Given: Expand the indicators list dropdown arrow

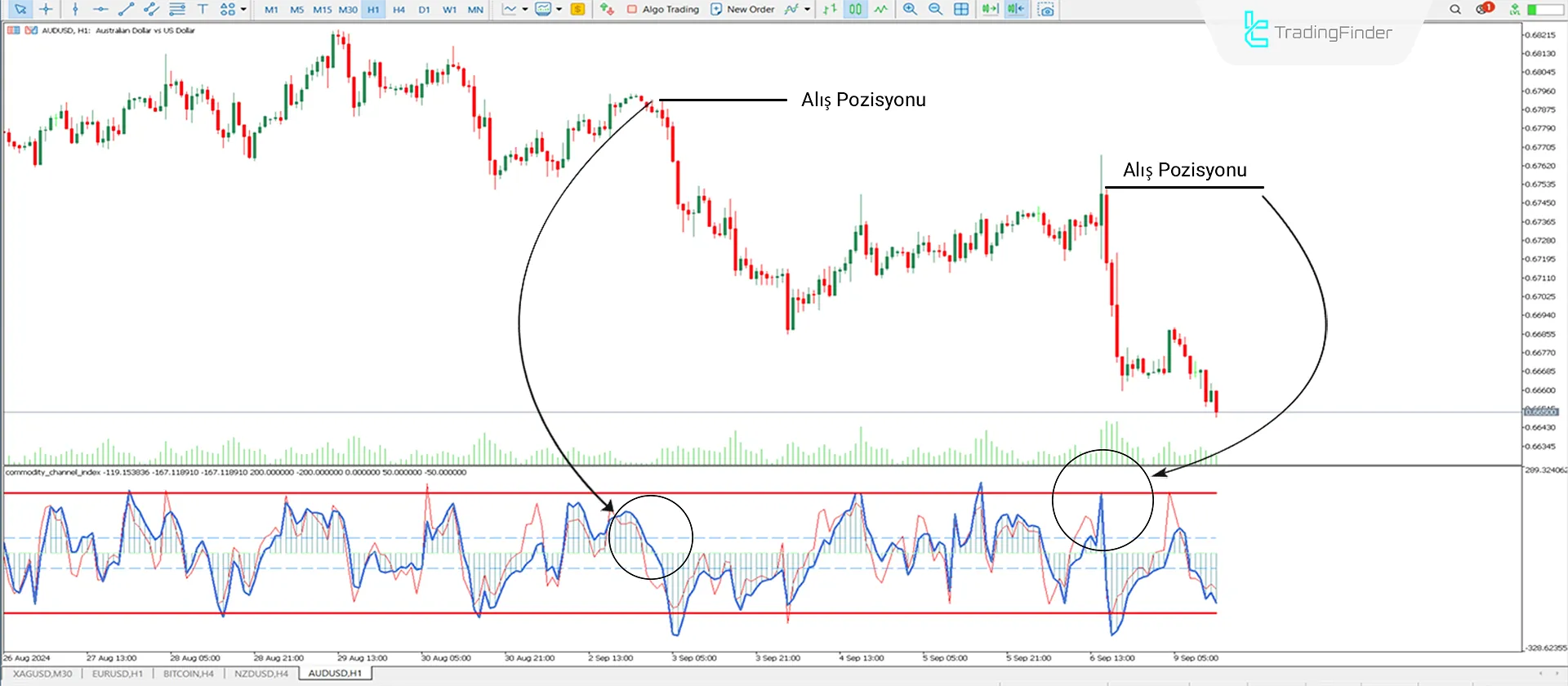Looking at the screenshot, I should pyautogui.click(x=807, y=9).
